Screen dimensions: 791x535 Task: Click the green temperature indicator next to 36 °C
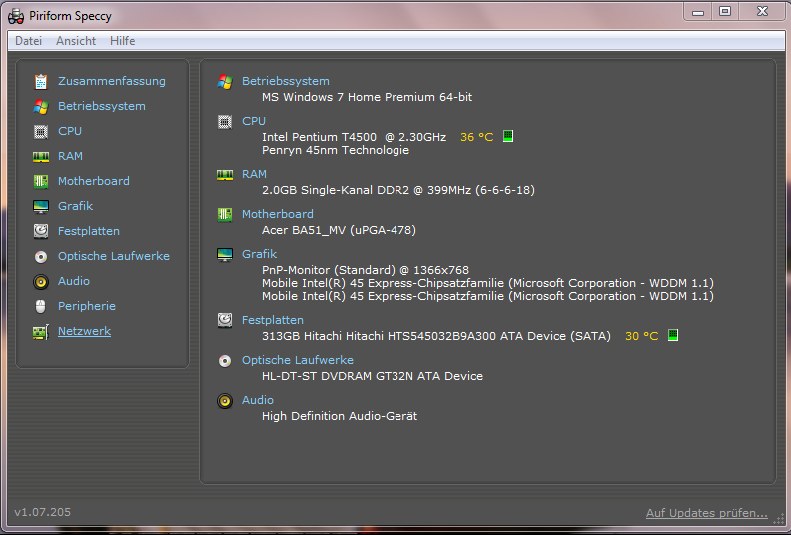(508, 136)
